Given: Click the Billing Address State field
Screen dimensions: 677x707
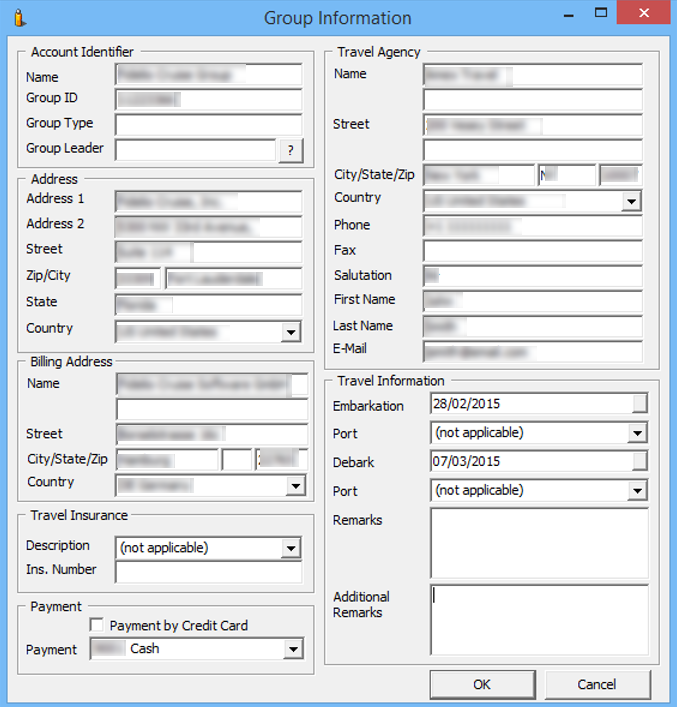Looking at the screenshot, I should pyautogui.click(x=237, y=459).
